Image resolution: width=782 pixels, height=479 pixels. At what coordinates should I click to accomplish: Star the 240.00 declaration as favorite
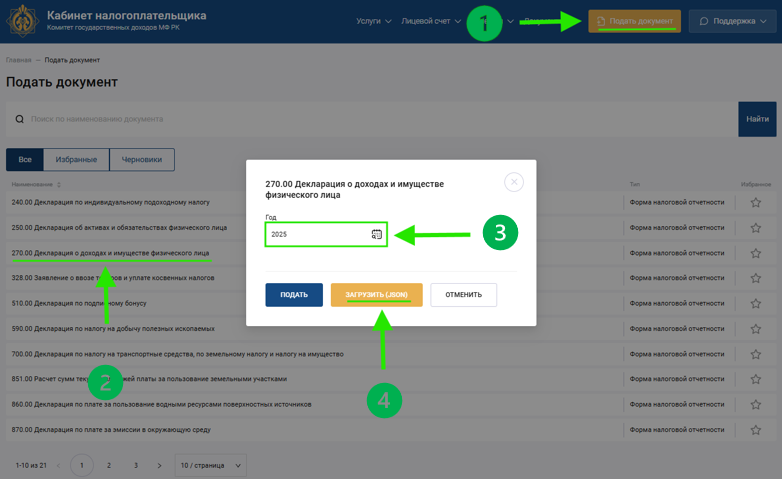pos(755,203)
